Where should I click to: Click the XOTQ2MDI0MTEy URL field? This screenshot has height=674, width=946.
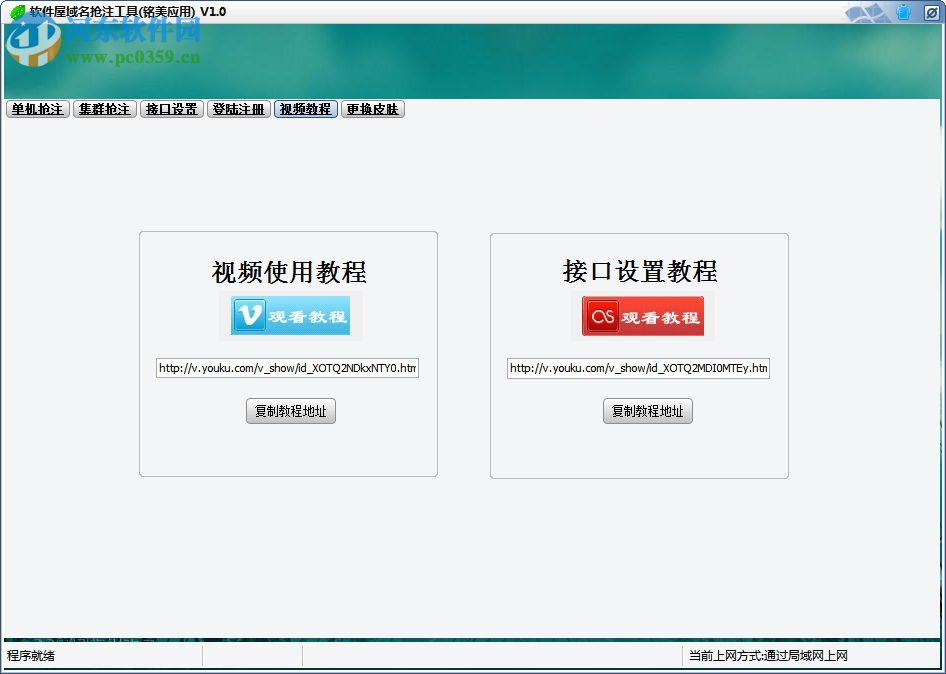click(x=638, y=368)
